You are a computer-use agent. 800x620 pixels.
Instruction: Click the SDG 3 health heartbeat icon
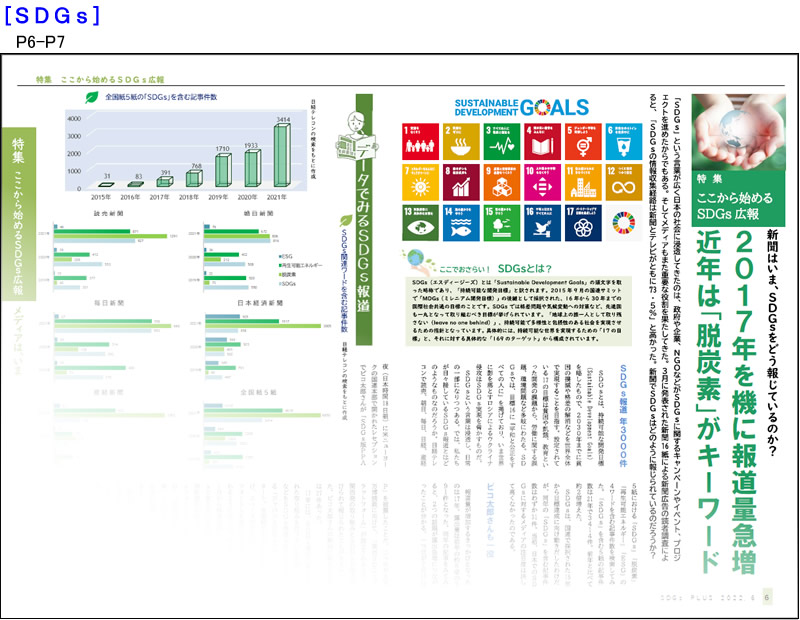[x=502, y=141]
